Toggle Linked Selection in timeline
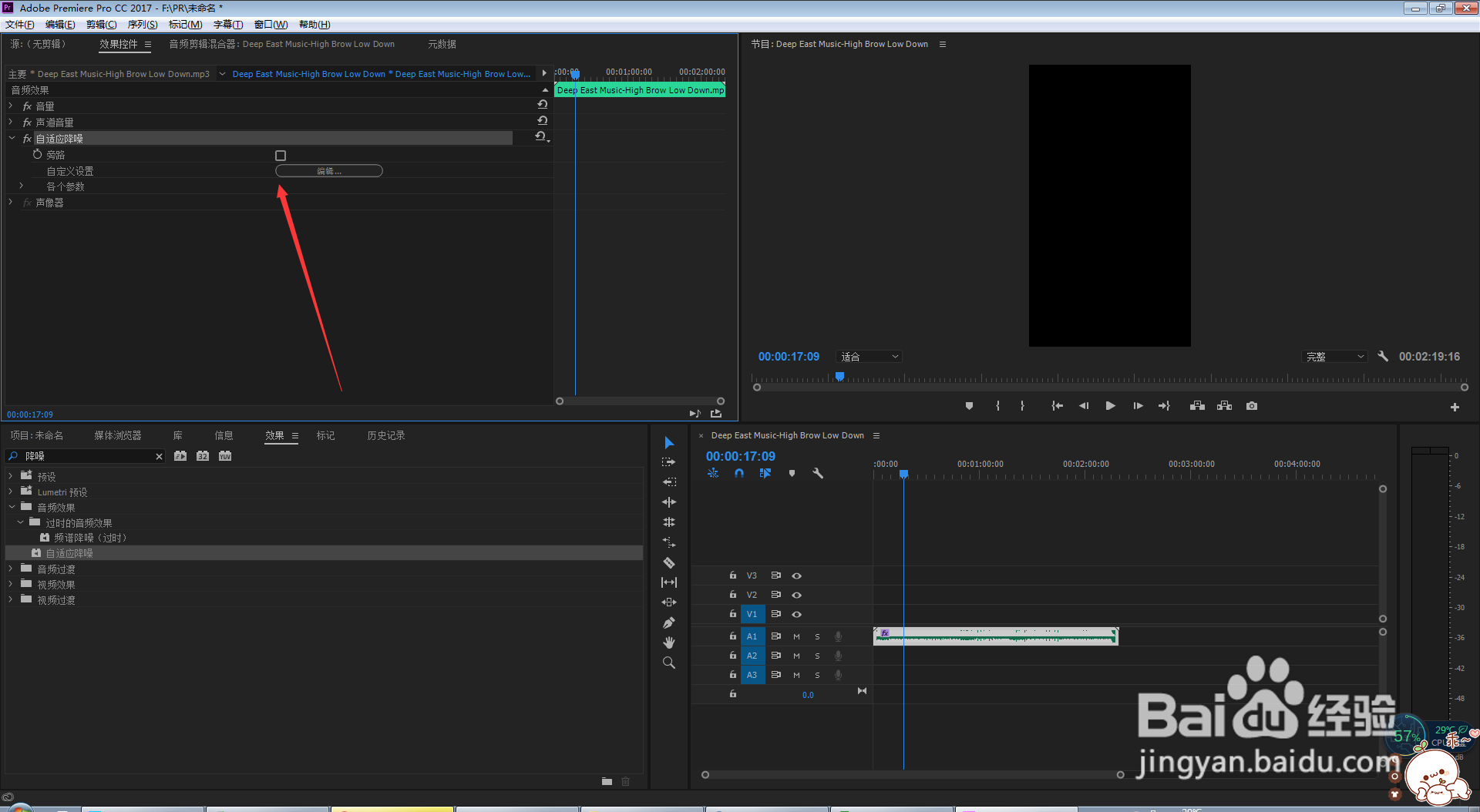This screenshot has width=1480, height=812. click(x=765, y=473)
